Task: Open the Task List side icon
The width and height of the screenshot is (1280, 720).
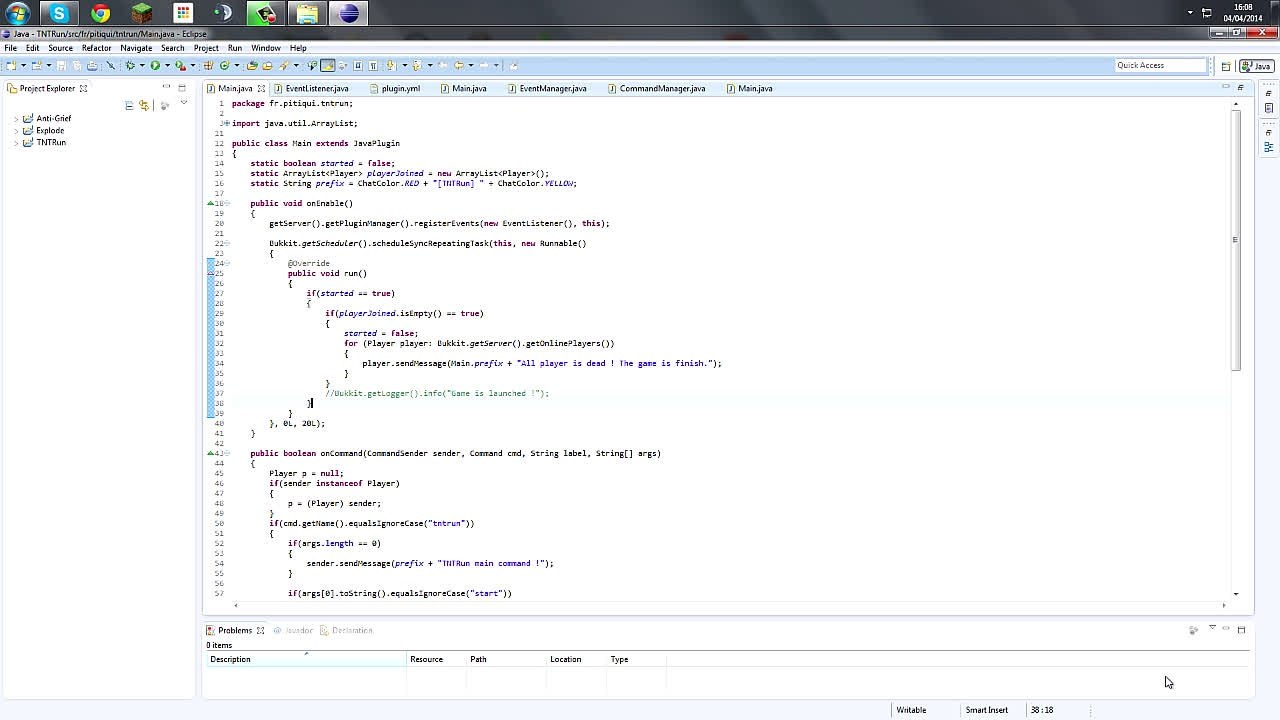Action: point(1268,108)
